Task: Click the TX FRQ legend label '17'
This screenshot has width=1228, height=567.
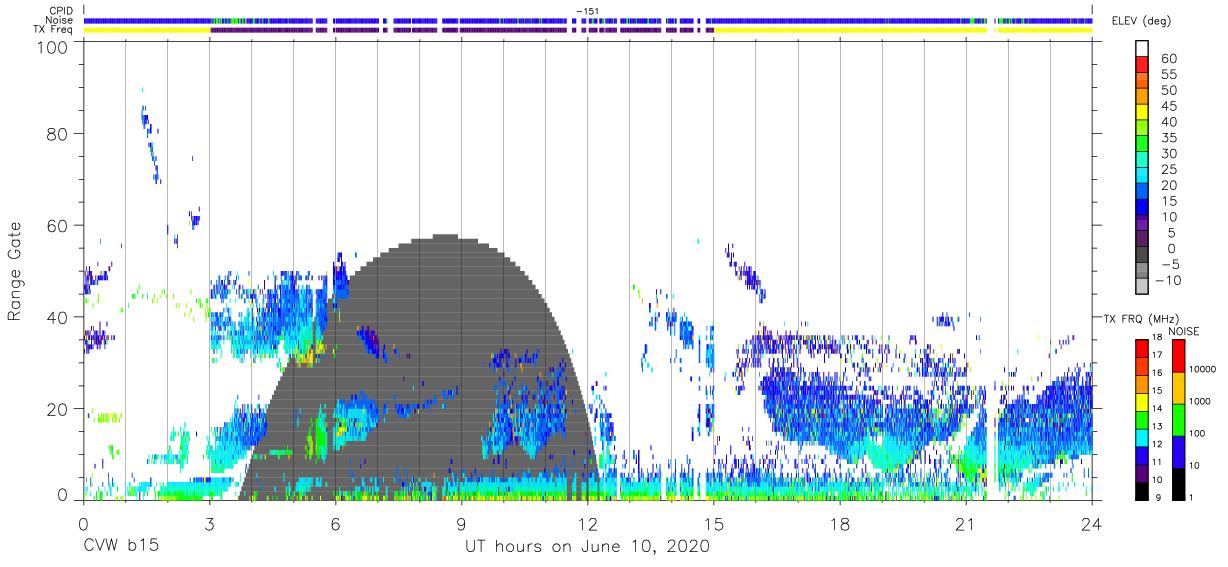Action: (x=1158, y=355)
